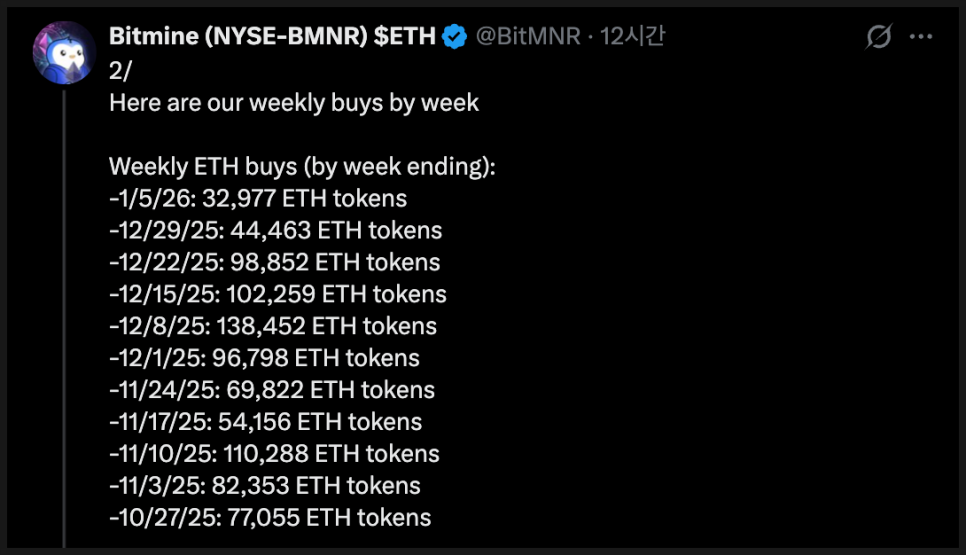This screenshot has width=966, height=555.
Task: Click the 12/1/25 line showing 96,798 ETH
Action: (264, 358)
